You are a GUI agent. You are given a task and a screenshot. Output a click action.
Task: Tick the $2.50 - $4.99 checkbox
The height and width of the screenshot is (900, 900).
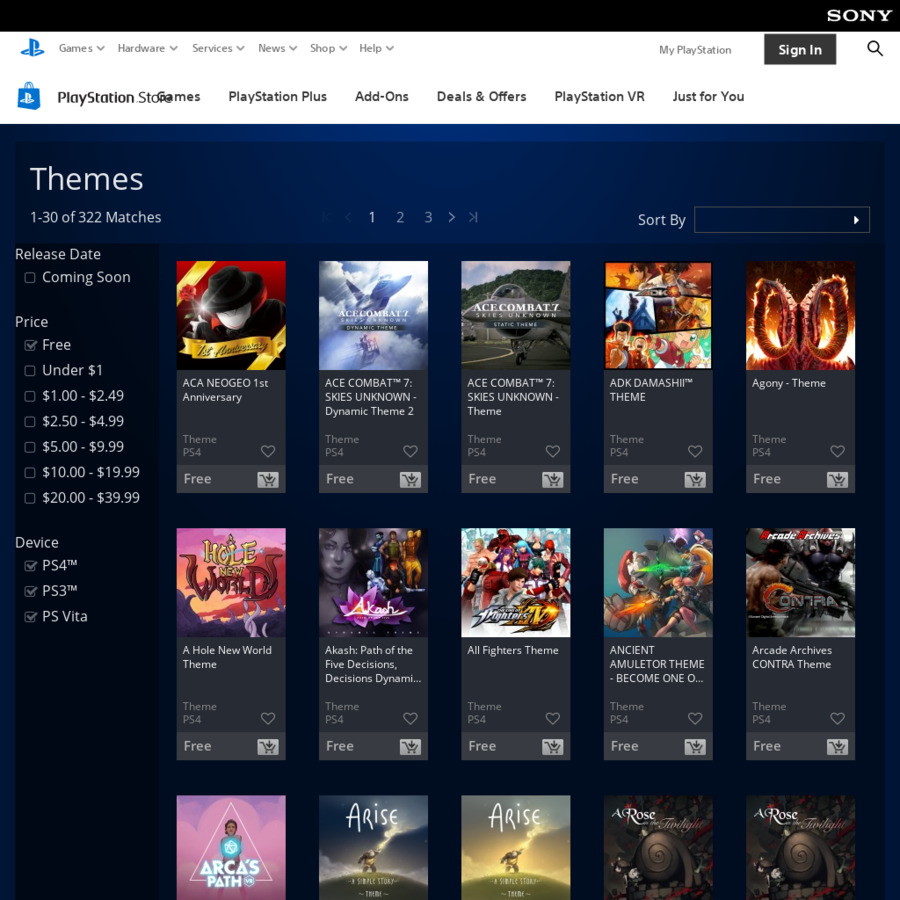[x=30, y=422]
